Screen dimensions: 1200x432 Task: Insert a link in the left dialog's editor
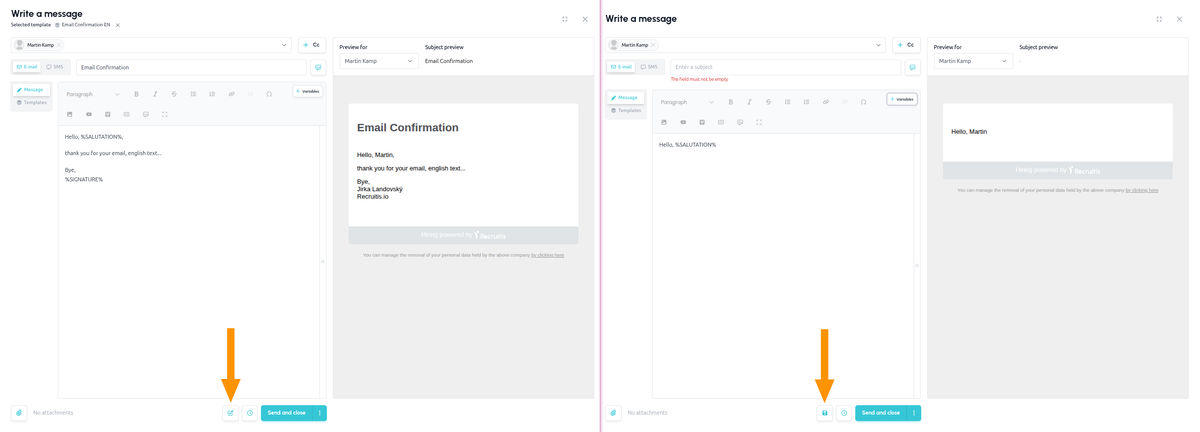click(x=231, y=94)
